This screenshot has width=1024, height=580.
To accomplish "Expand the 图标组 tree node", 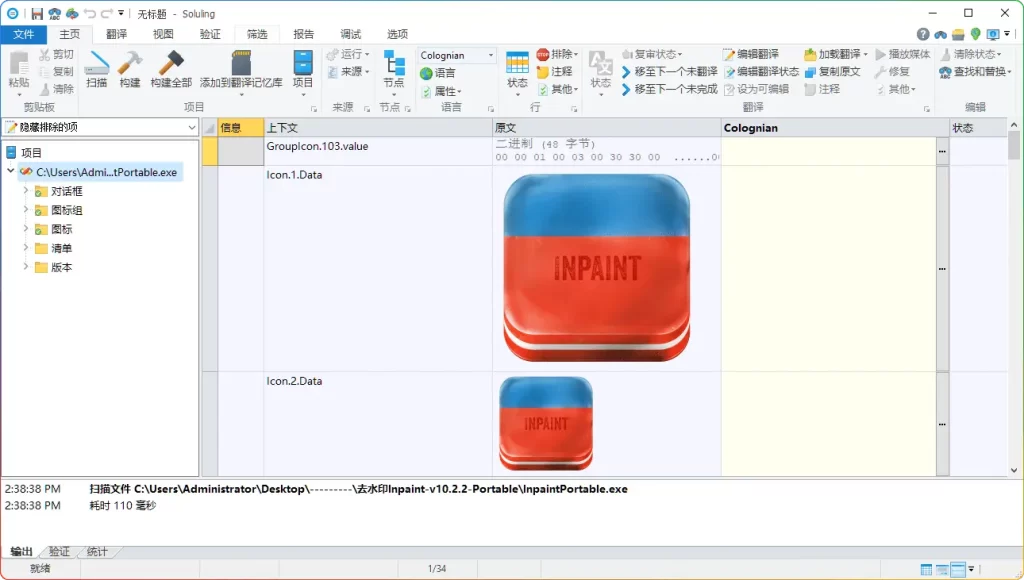I will (25, 210).
